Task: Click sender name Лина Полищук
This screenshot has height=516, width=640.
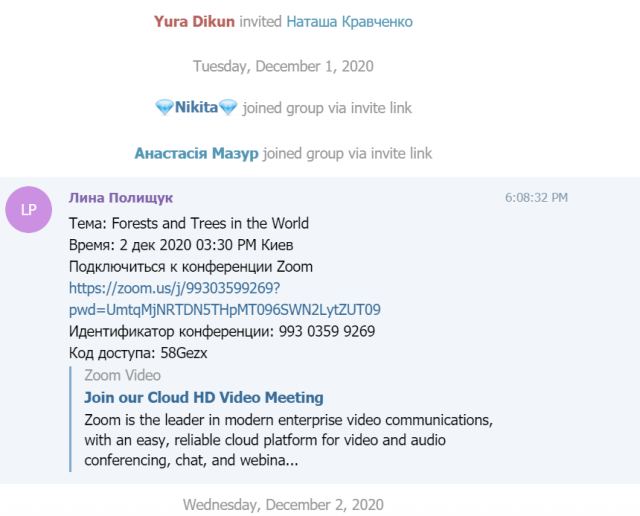Action: pos(121,198)
